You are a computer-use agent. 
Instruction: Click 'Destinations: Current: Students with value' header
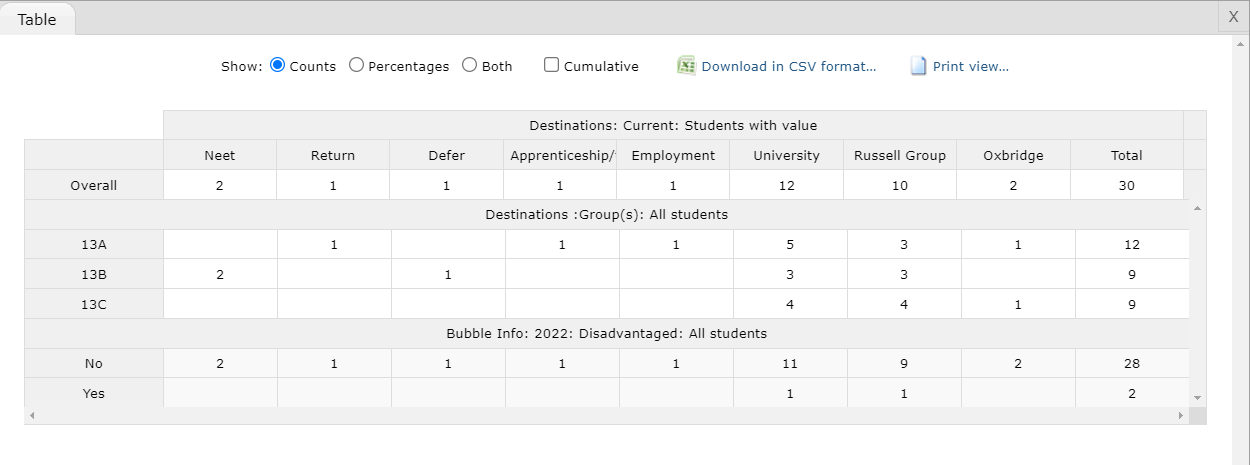pyautogui.click(x=673, y=125)
